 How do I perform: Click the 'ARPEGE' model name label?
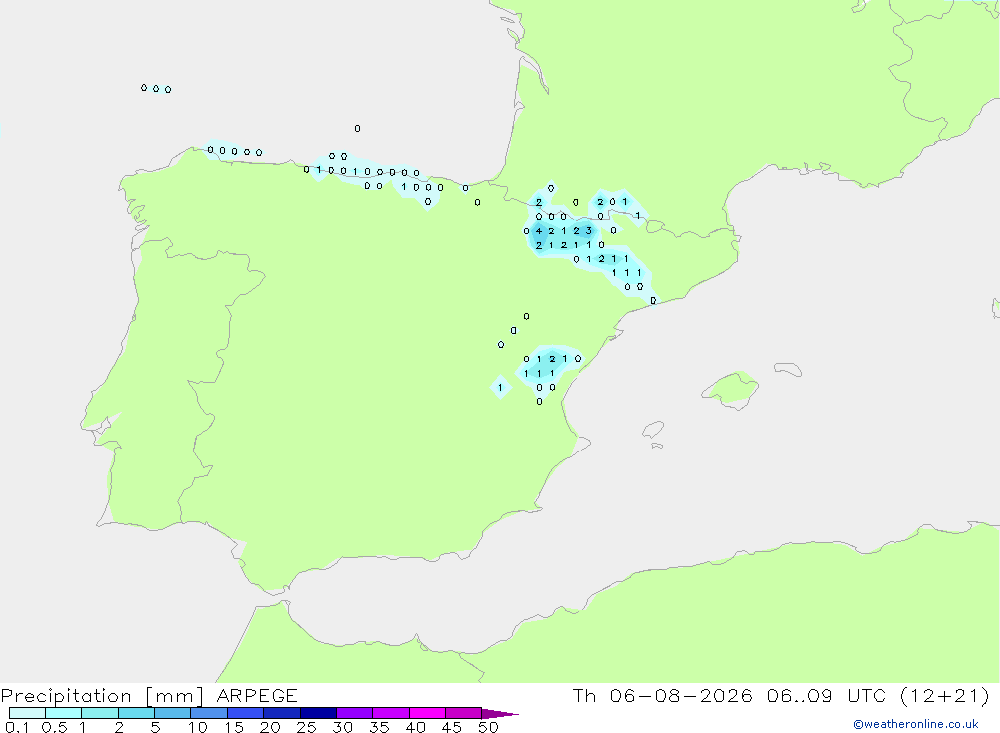coord(257,695)
